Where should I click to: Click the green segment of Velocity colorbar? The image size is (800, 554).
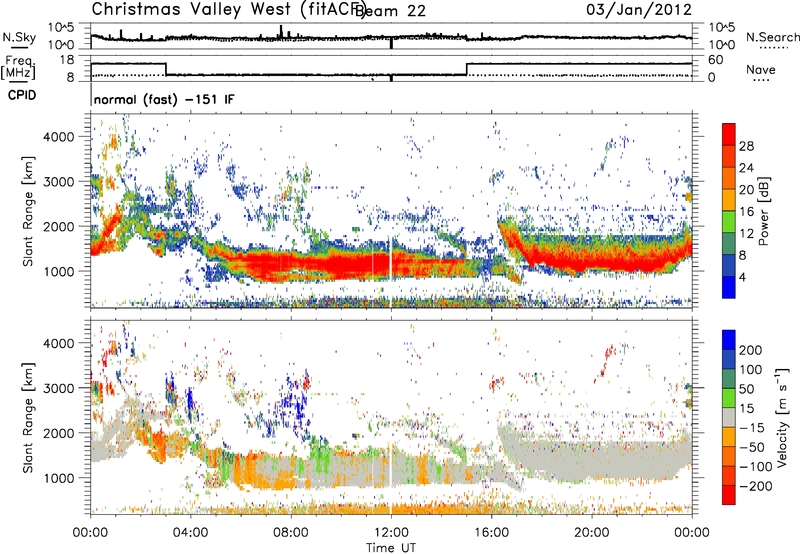(729, 398)
